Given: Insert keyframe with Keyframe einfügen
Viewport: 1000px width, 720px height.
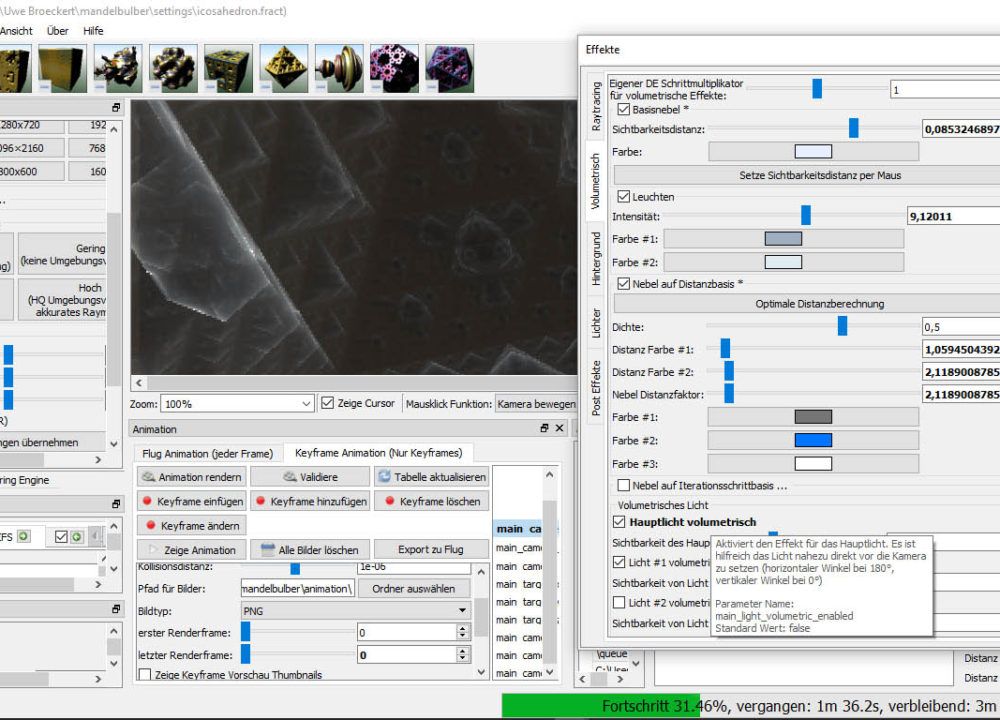Looking at the screenshot, I should 191,501.
